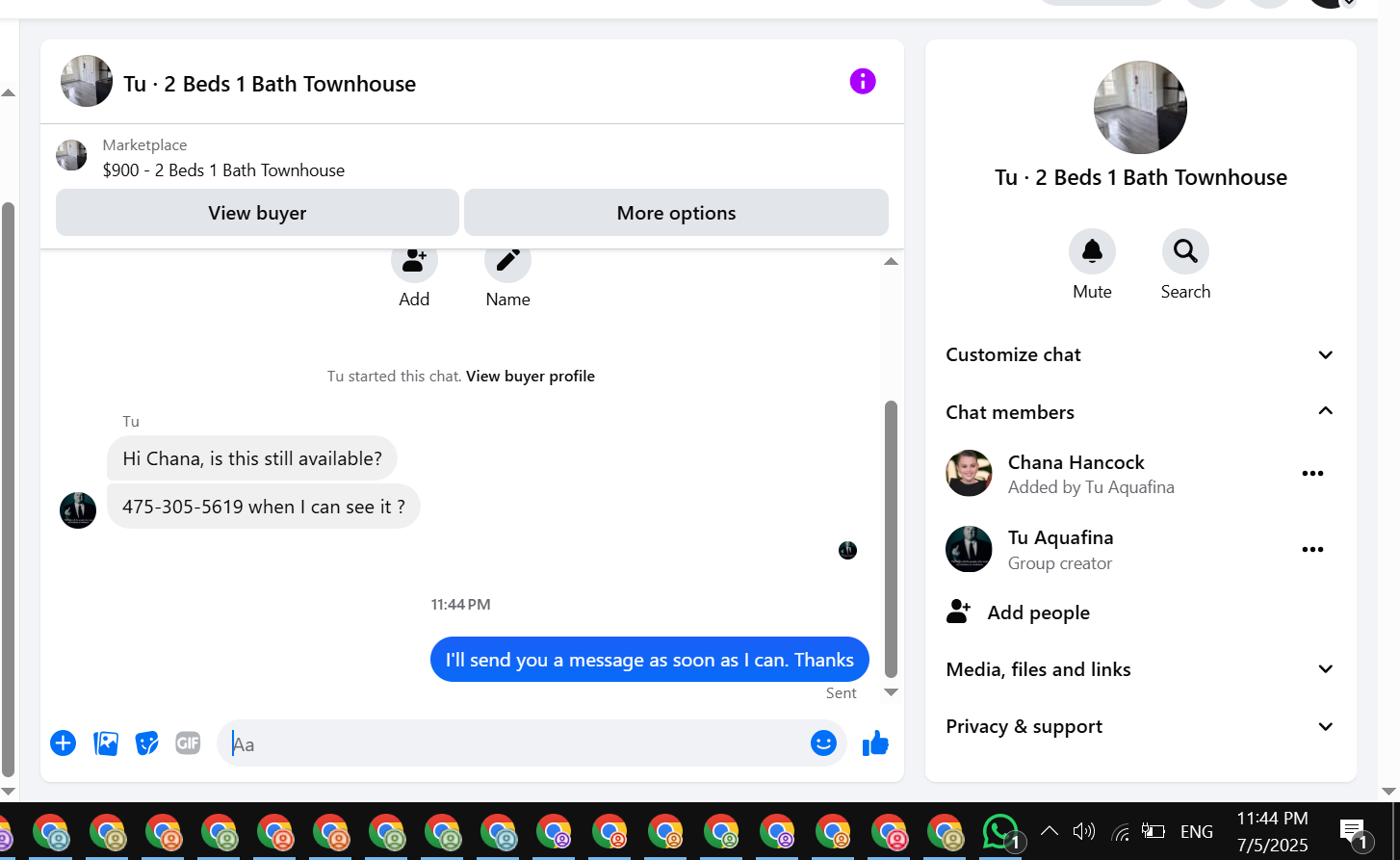This screenshot has height=860, width=1400.
Task: Send a thumbs-up like
Action: click(875, 743)
